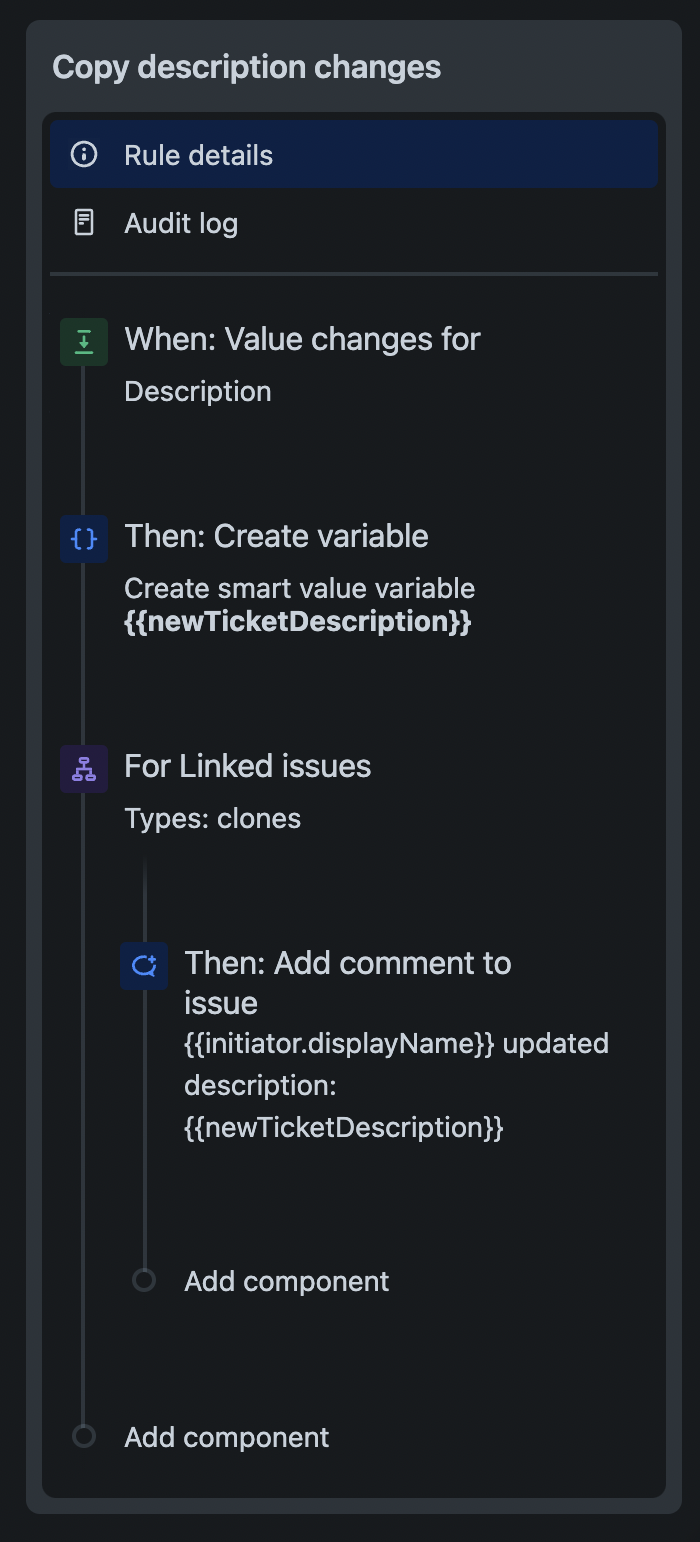Screen dimensions: 700x1542
Task: Add component at the rule's end
Action: (225, 1437)
